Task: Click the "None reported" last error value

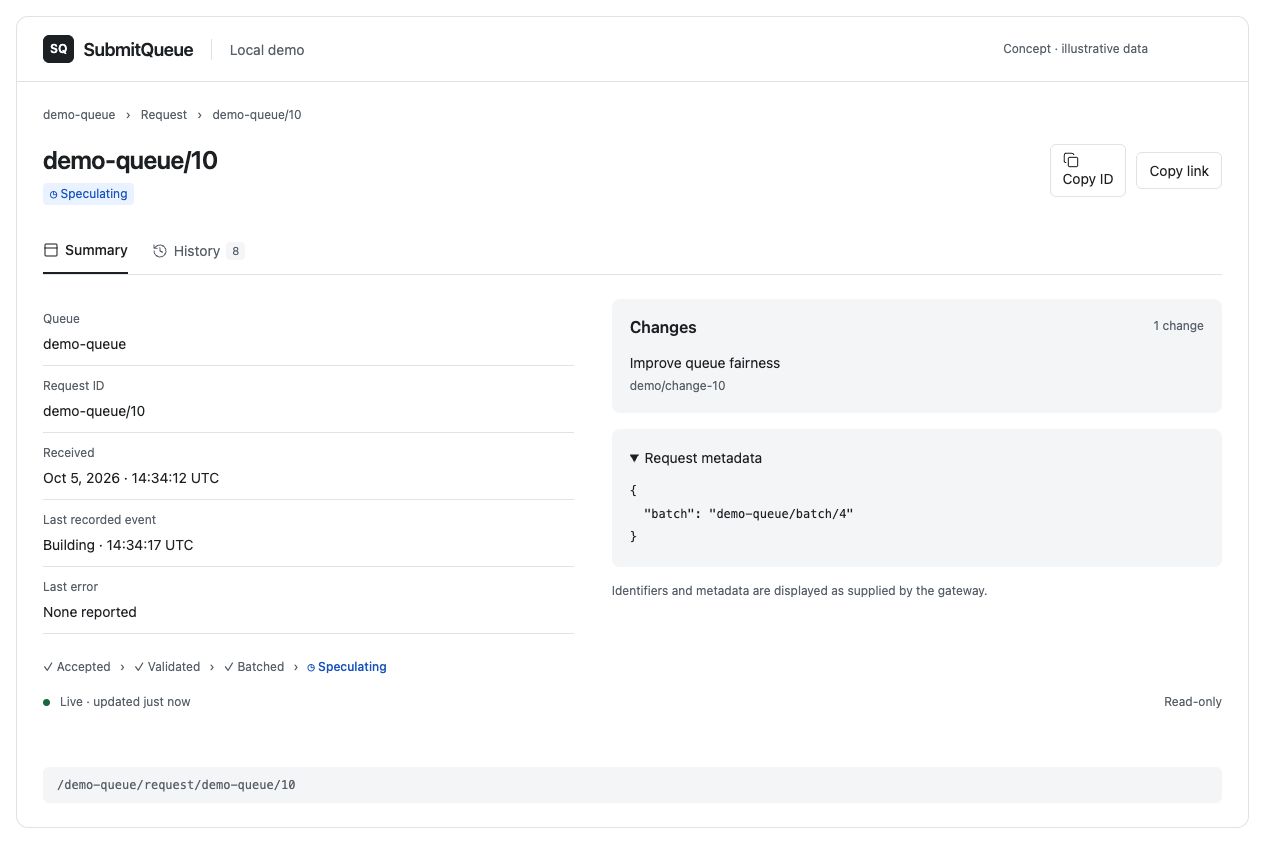Action: (x=90, y=612)
